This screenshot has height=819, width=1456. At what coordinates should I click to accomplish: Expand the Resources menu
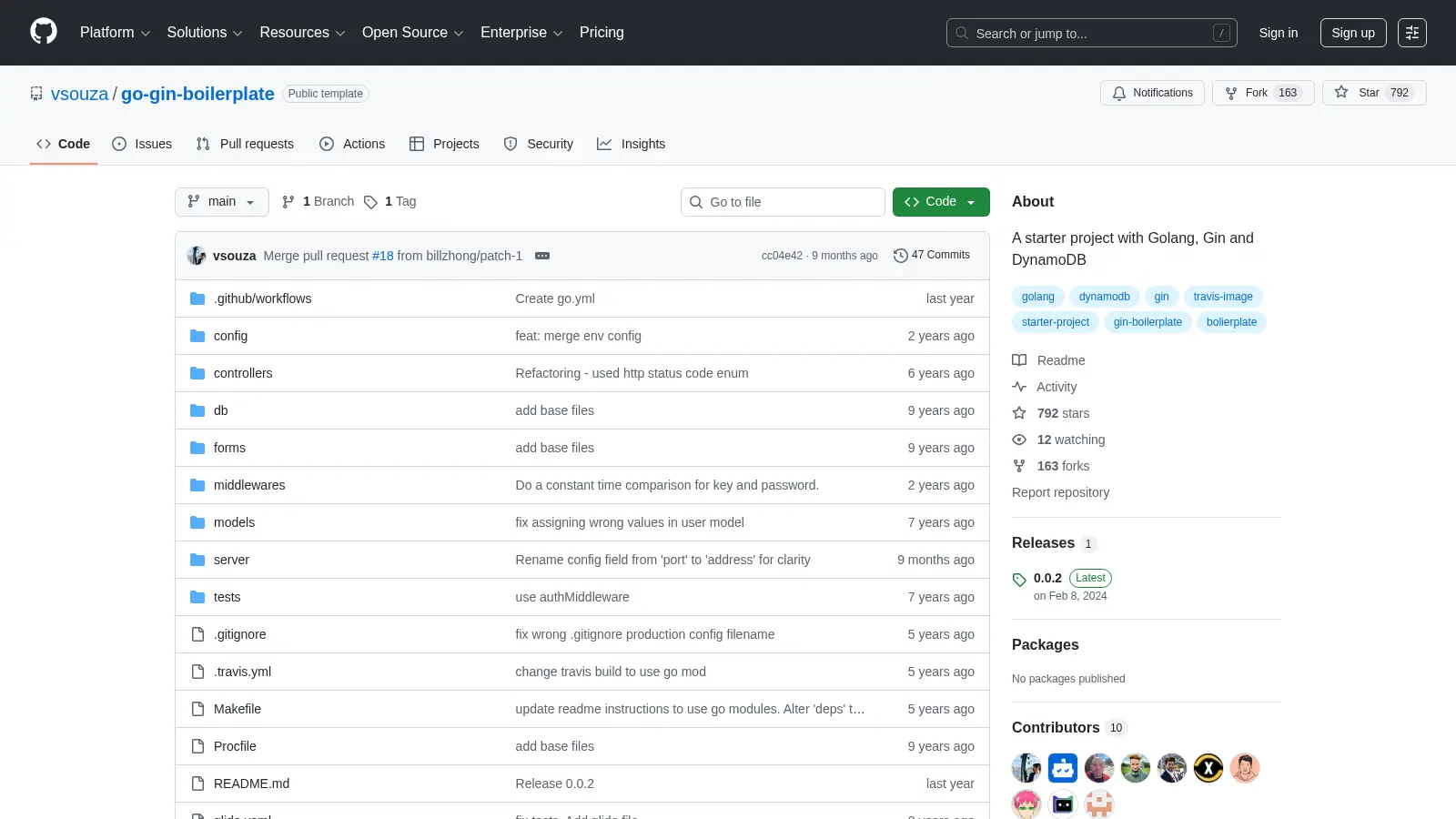[302, 33]
